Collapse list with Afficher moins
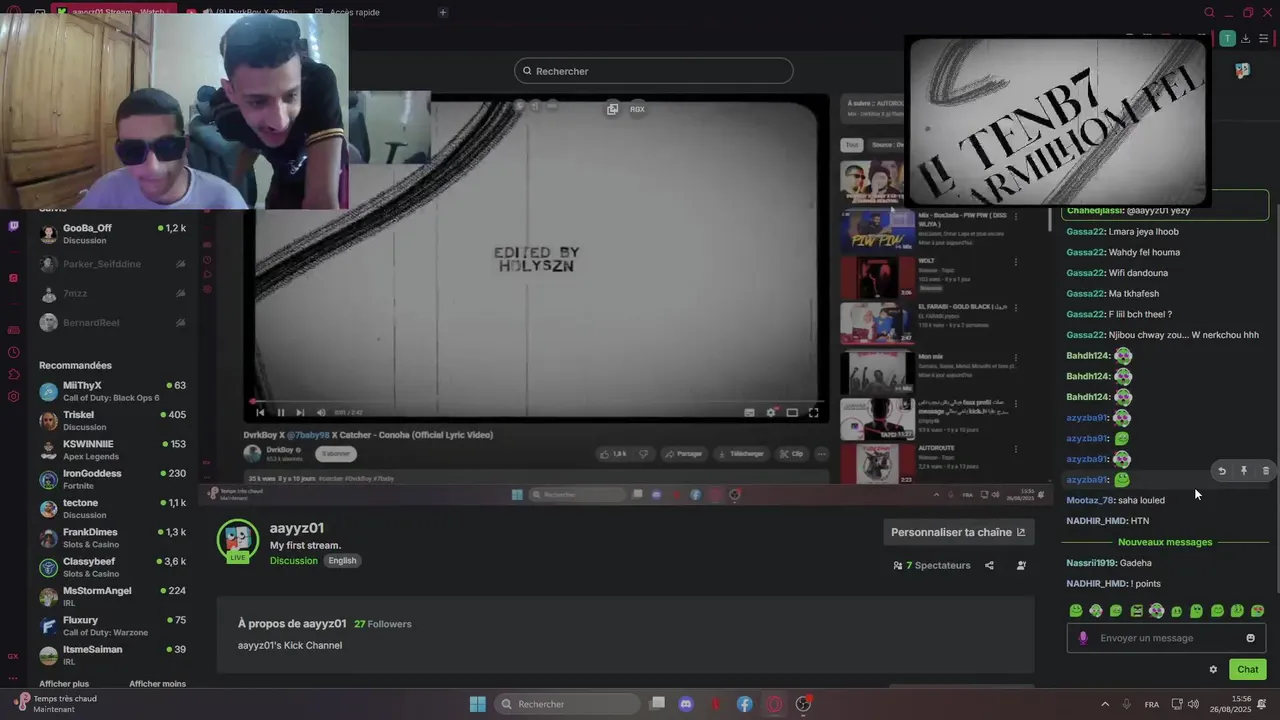Image resolution: width=1280 pixels, height=720 pixels. click(x=157, y=684)
